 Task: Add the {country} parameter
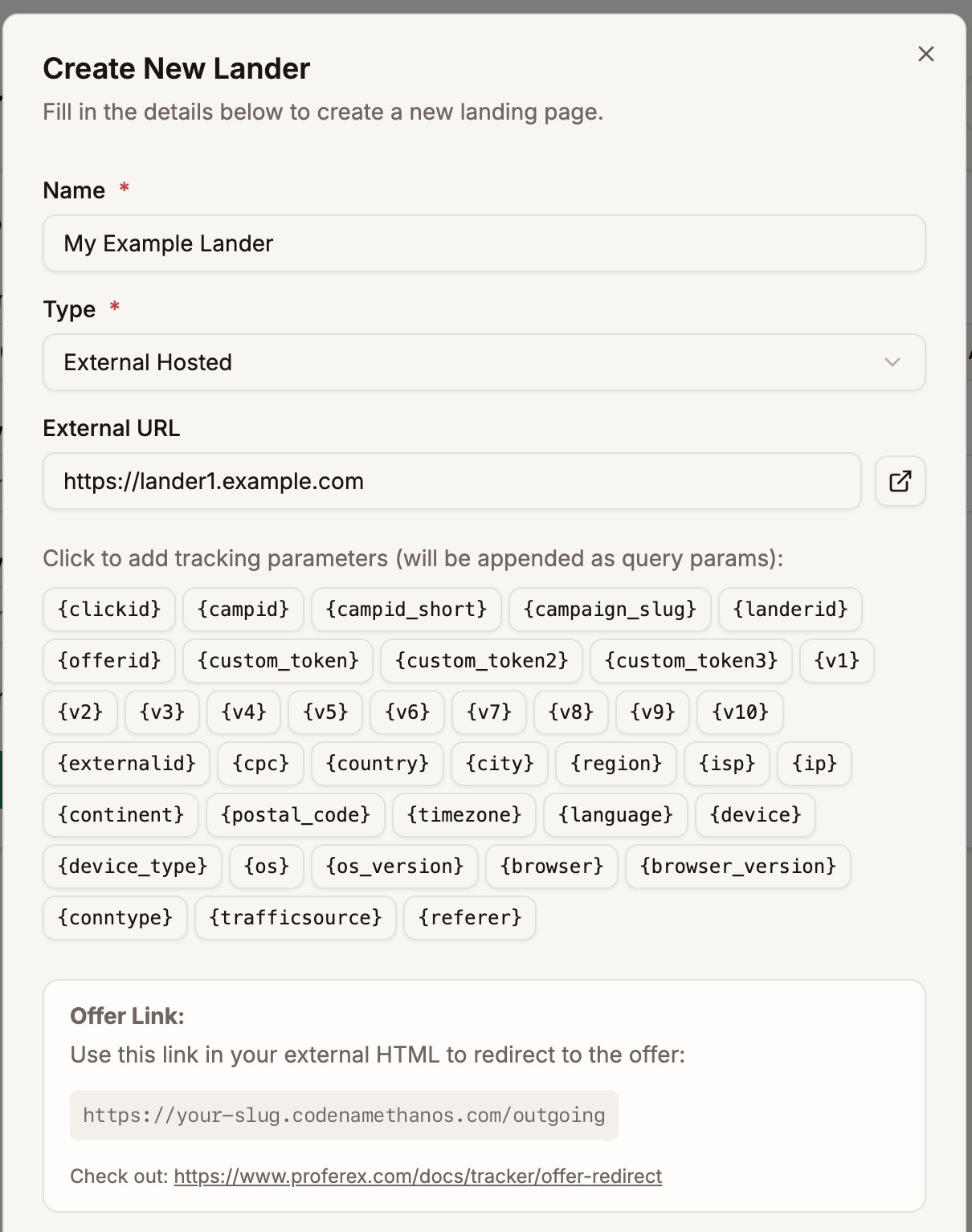click(x=378, y=763)
